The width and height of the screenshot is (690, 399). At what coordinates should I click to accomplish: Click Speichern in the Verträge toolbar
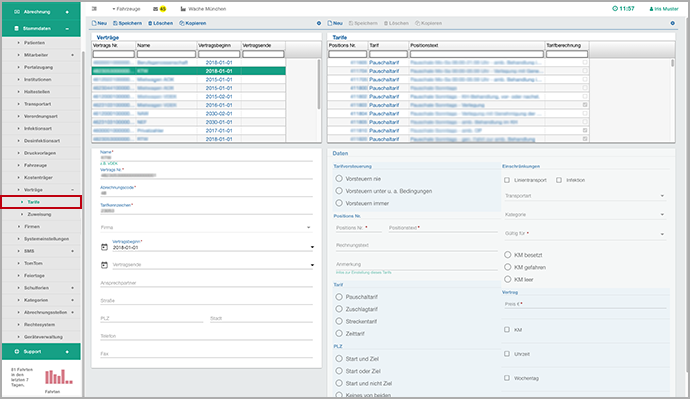[128, 23]
